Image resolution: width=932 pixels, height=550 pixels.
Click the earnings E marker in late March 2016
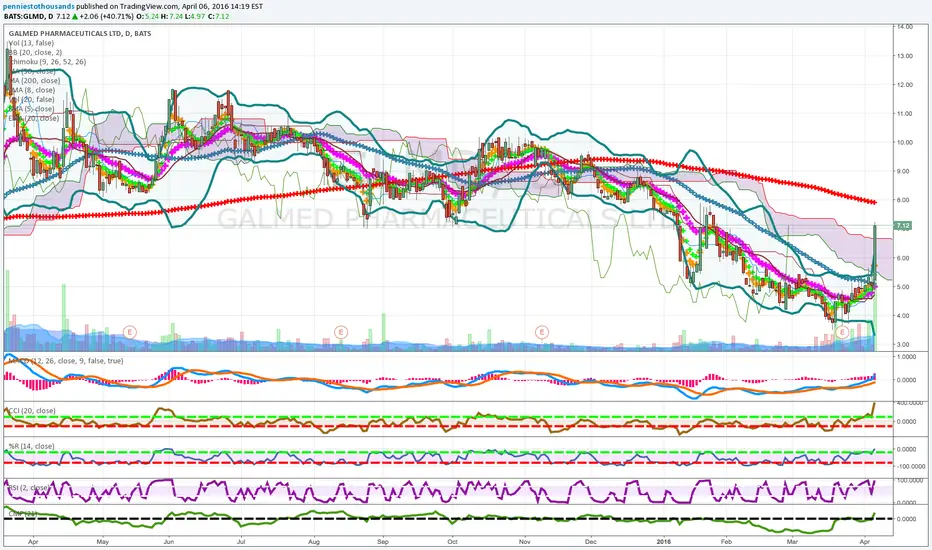click(842, 332)
